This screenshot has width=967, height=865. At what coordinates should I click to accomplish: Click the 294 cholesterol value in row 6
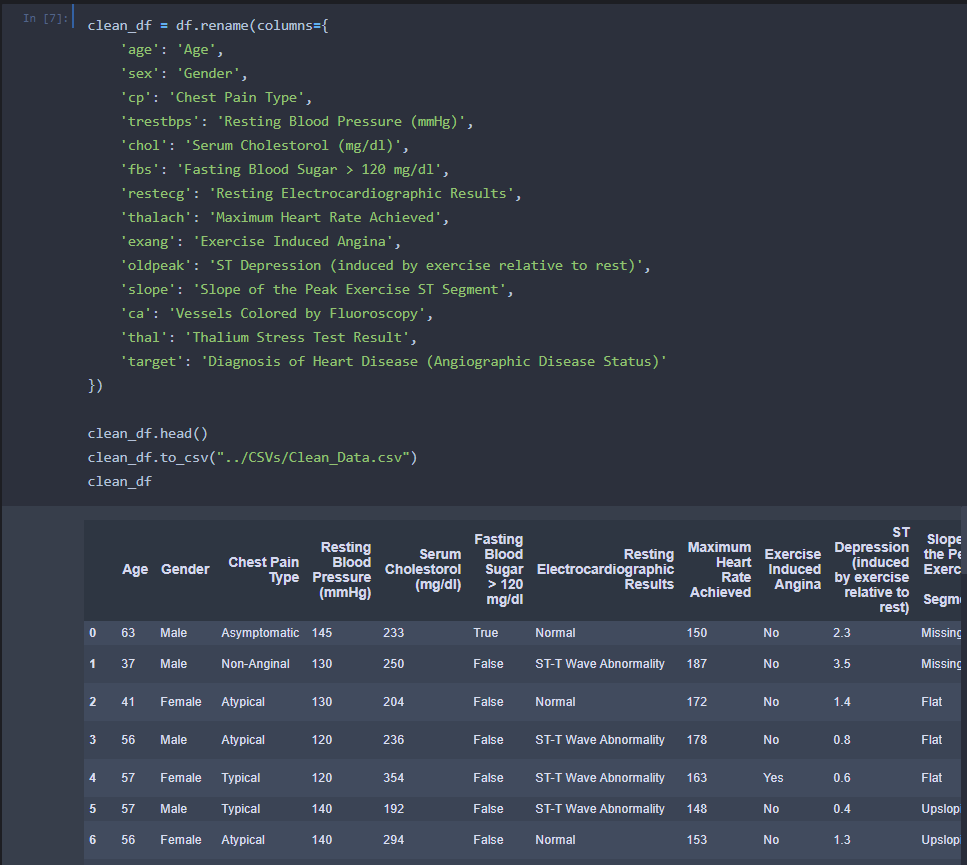pyautogui.click(x=393, y=840)
